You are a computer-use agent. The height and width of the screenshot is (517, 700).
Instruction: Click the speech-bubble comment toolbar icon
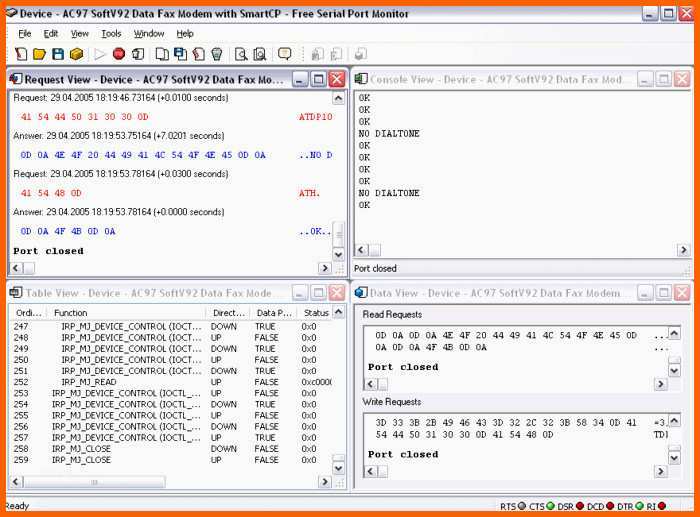pyautogui.click(x=284, y=54)
